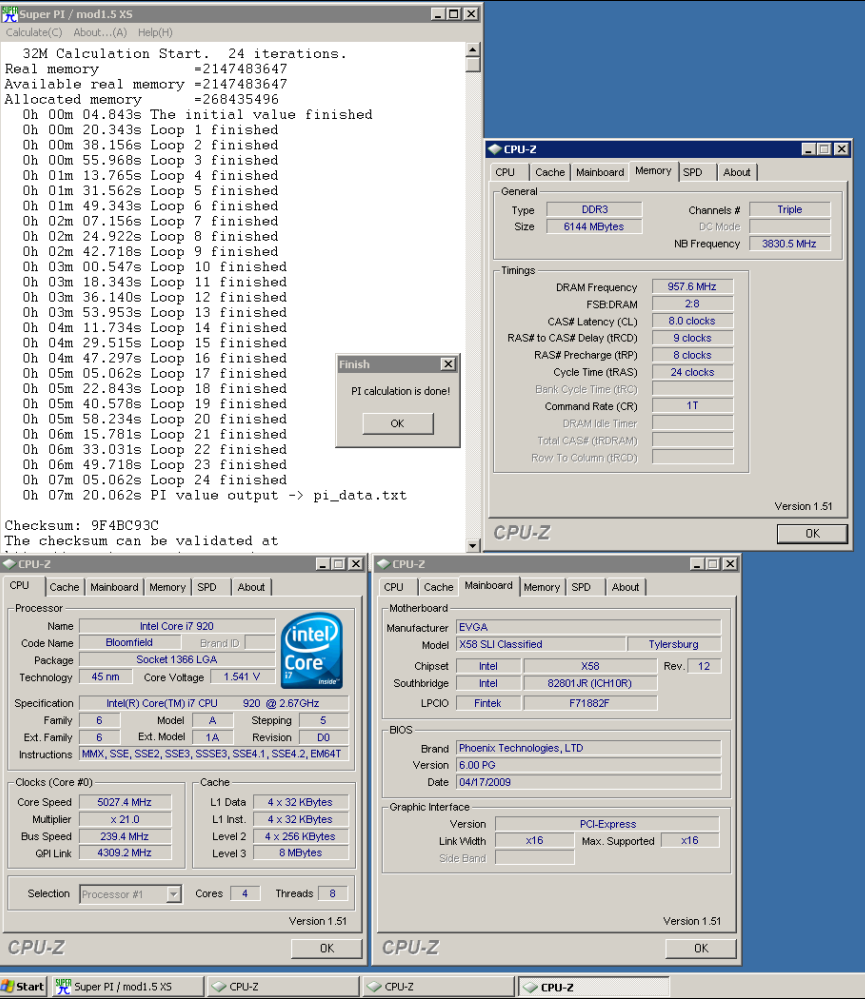The image size is (865, 999).
Task: Click the QPI Link value 4309.2 MHz
Action: click(125, 852)
